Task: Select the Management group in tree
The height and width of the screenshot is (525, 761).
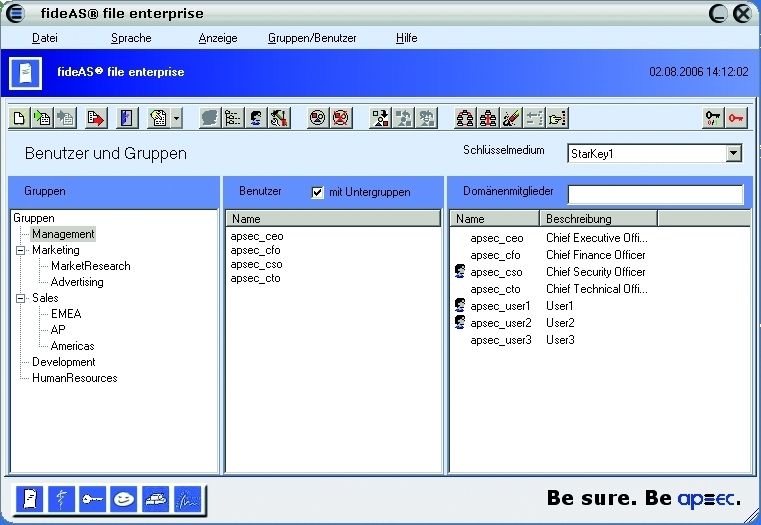Action: (63, 234)
